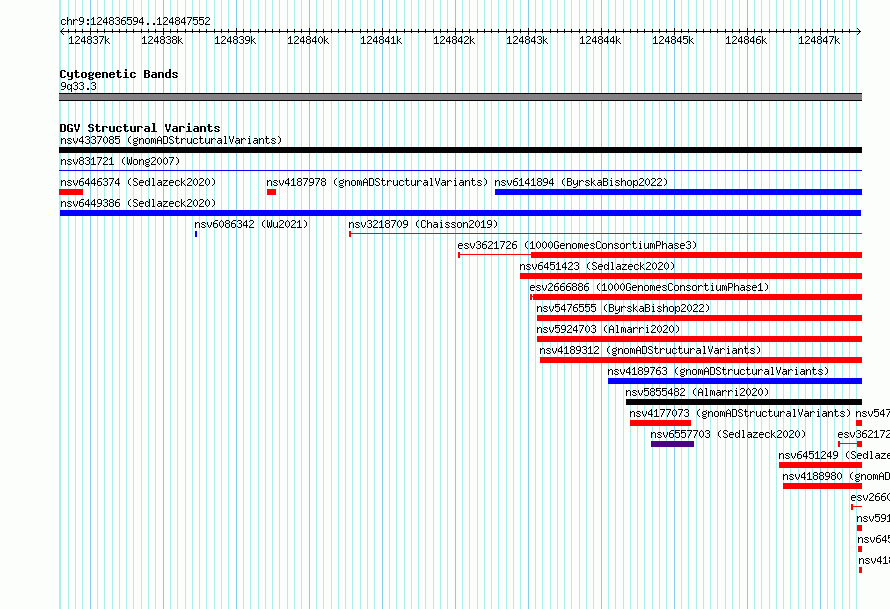Click the red nsv6451423 variant bar
890x609 pixels.
(x=691, y=276)
